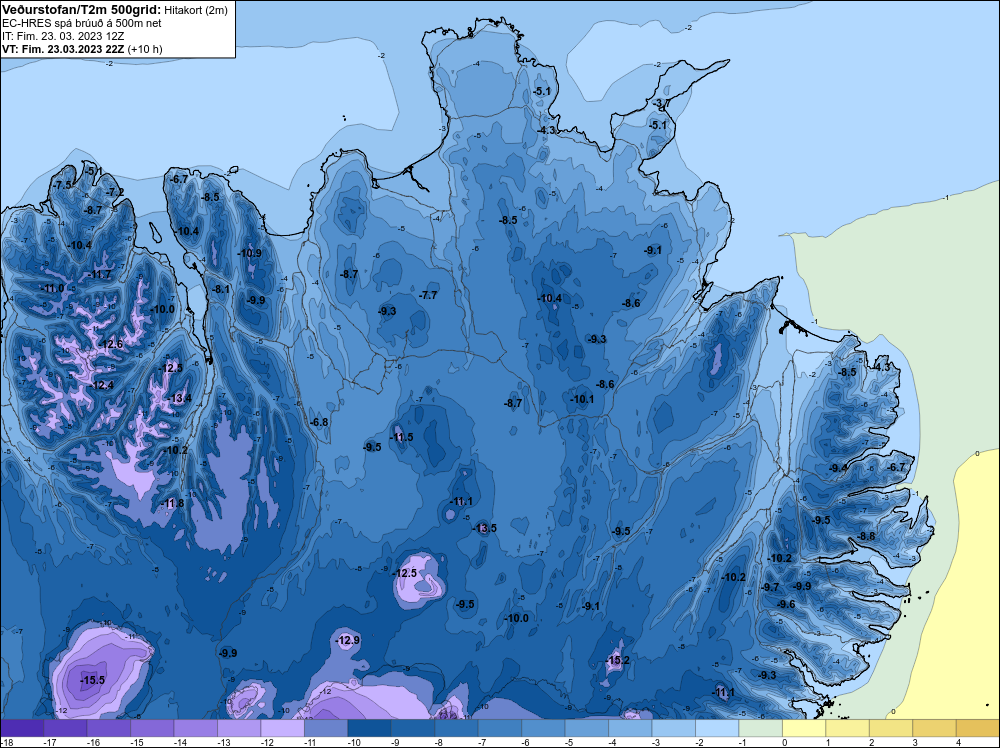This screenshot has height=748, width=1000.
Task: Click the -10.9 temperature label
Action: pos(249,253)
